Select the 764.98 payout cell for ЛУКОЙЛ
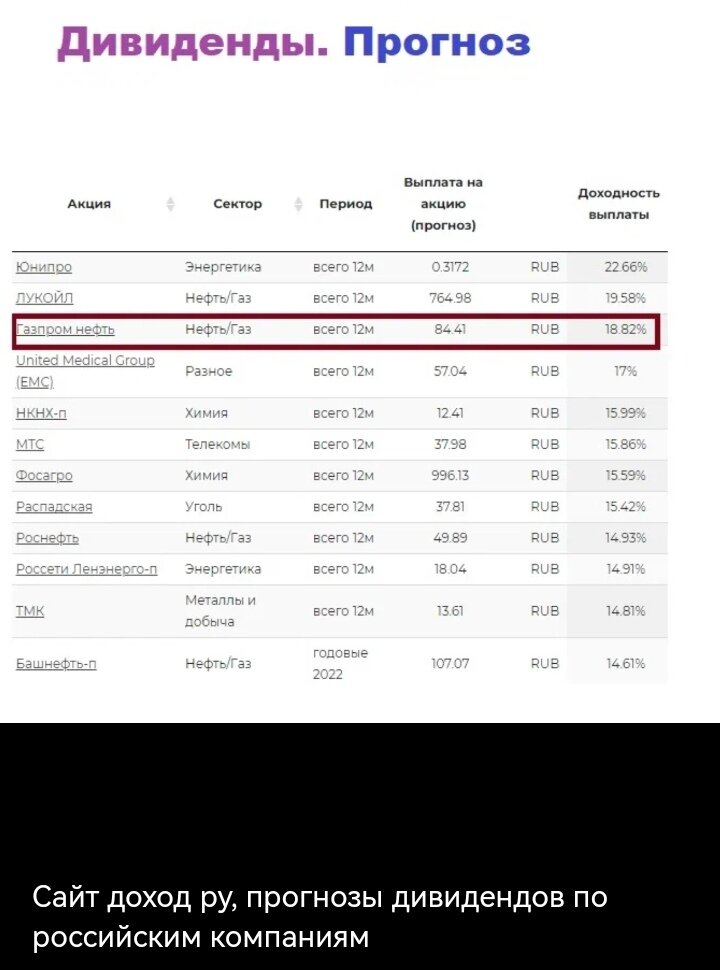The height and width of the screenshot is (970, 720). [450, 298]
